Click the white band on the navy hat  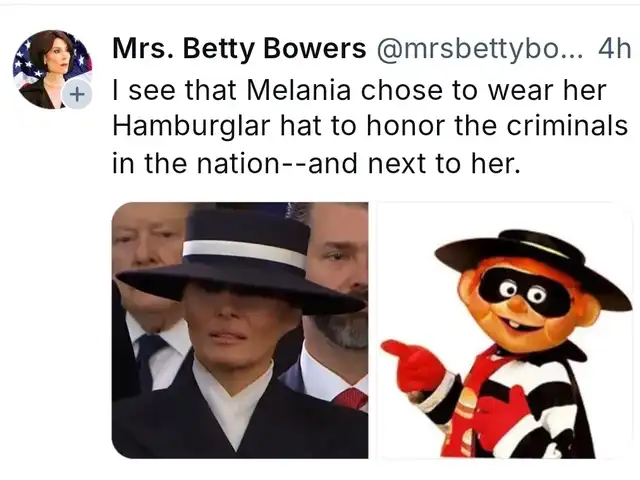click(x=244, y=252)
